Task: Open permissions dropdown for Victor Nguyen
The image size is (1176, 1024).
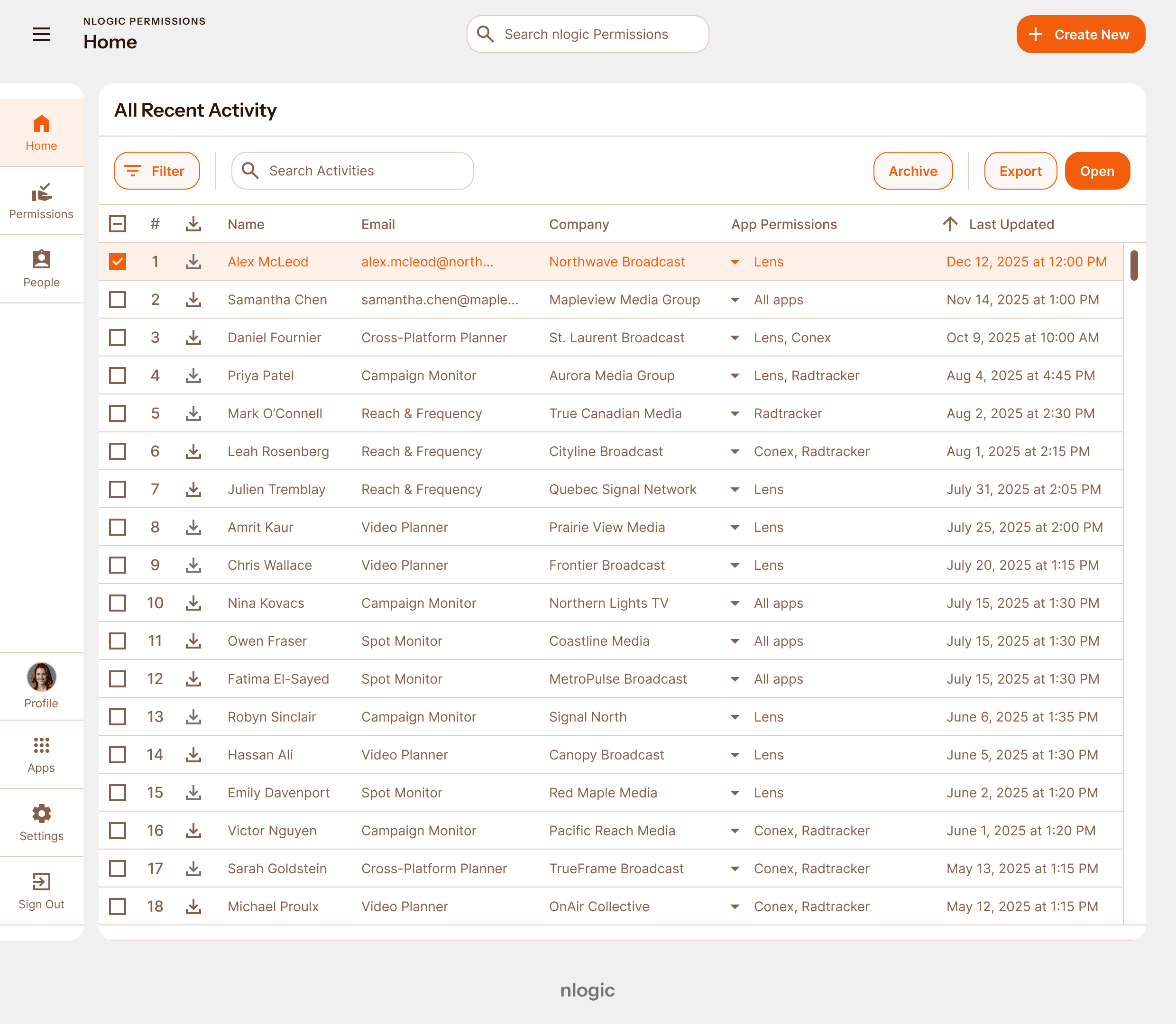Action: point(735,831)
